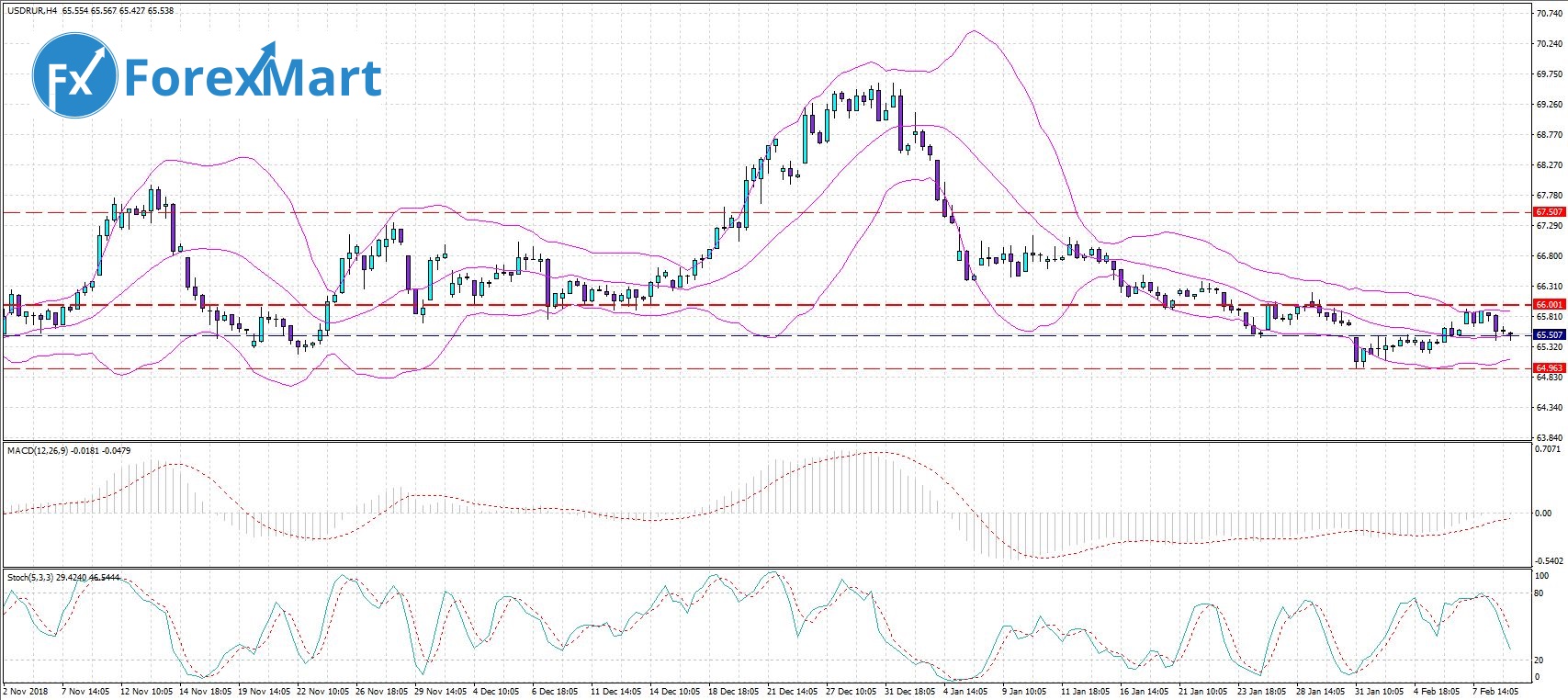
Task: Click the red 64.963 support level tag
Action: pyautogui.click(x=1549, y=368)
